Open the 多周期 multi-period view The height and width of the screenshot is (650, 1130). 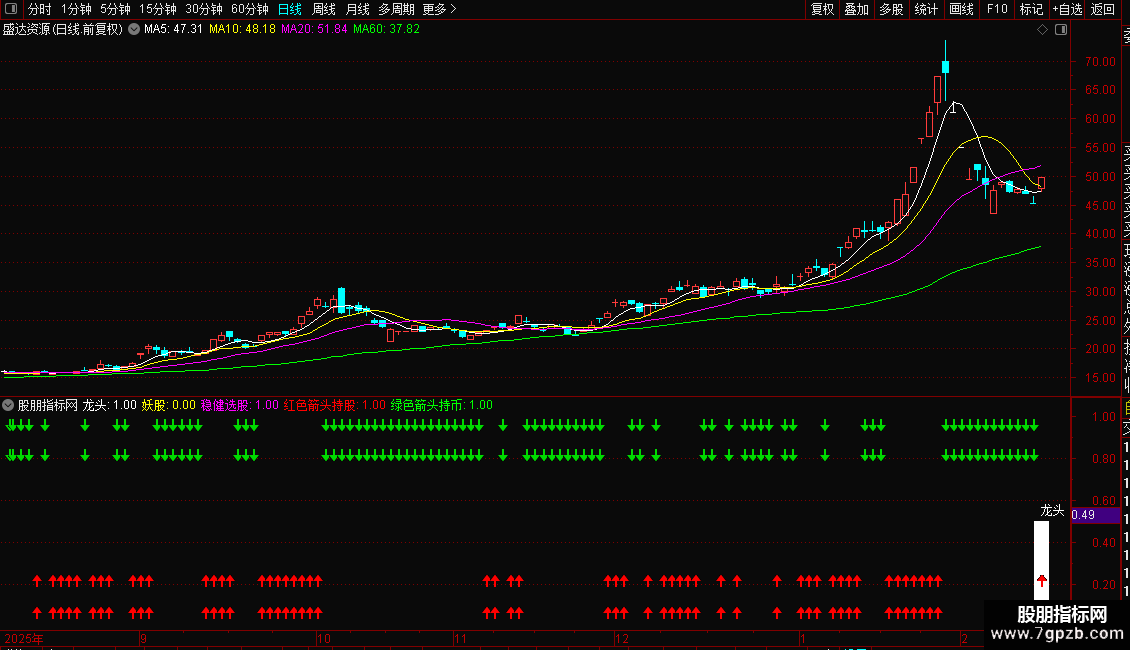(396, 9)
